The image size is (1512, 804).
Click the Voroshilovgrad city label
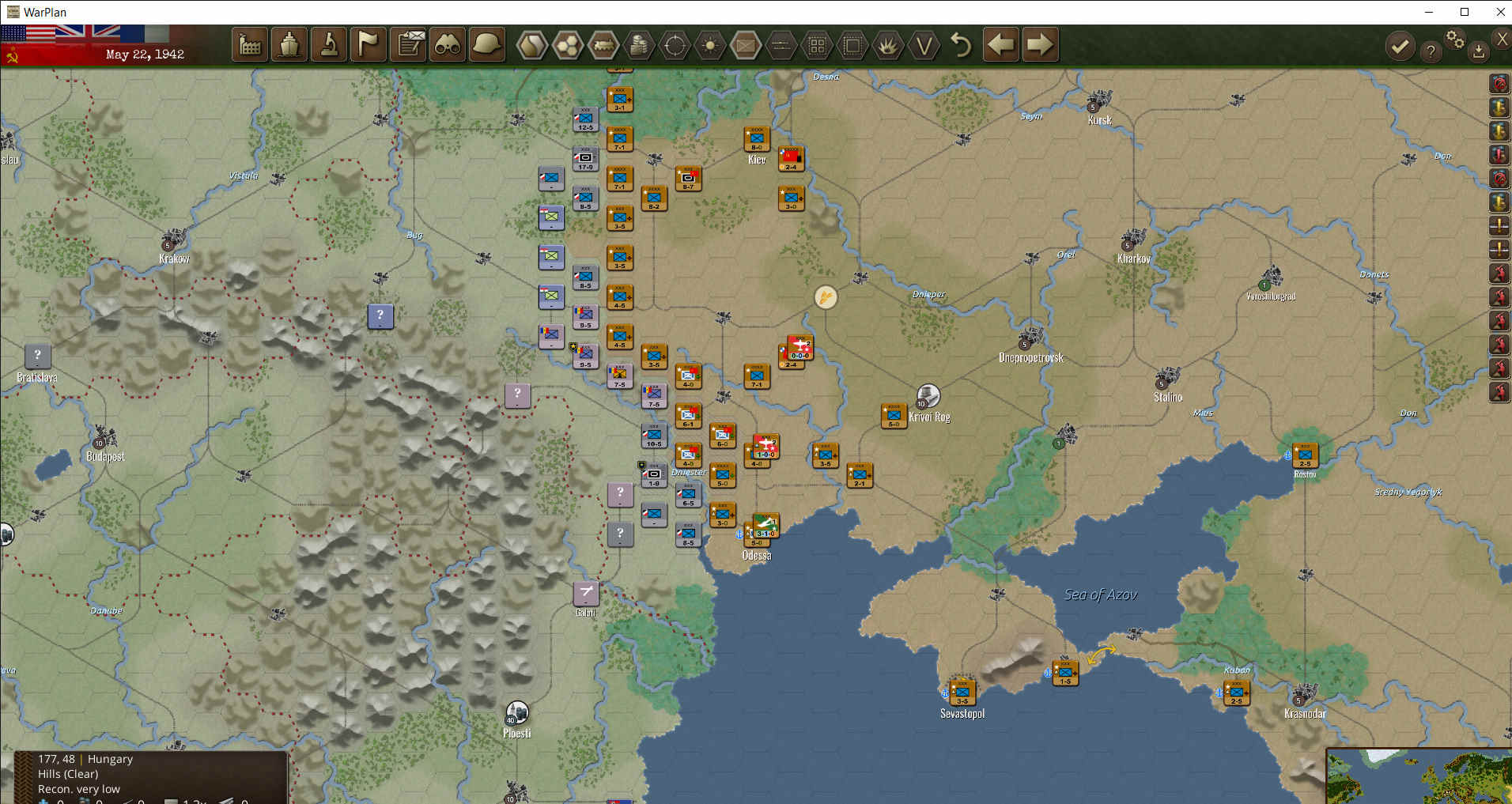click(x=1271, y=296)
